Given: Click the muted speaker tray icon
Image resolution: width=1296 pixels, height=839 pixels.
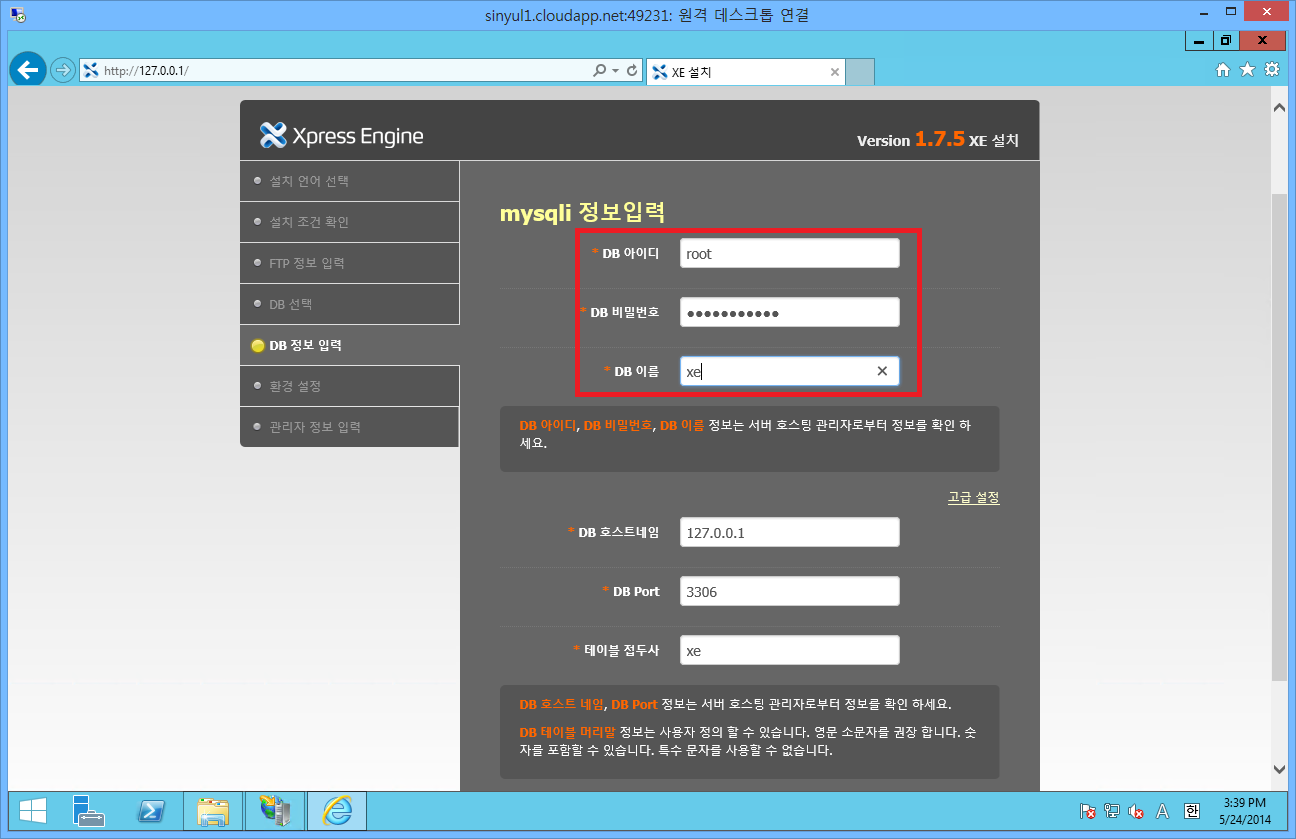Looking at the screenshot, I should point(1136,811).
